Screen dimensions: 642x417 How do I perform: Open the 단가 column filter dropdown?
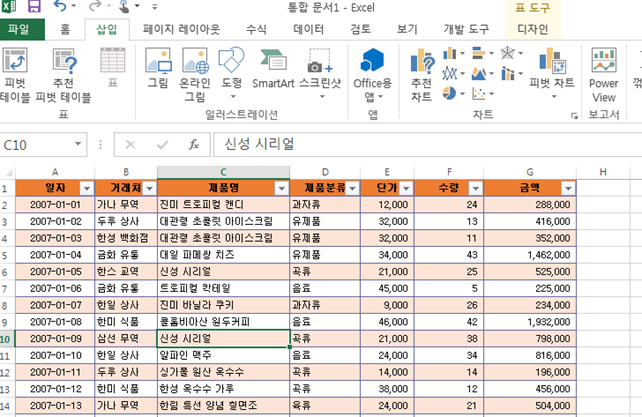406,188
